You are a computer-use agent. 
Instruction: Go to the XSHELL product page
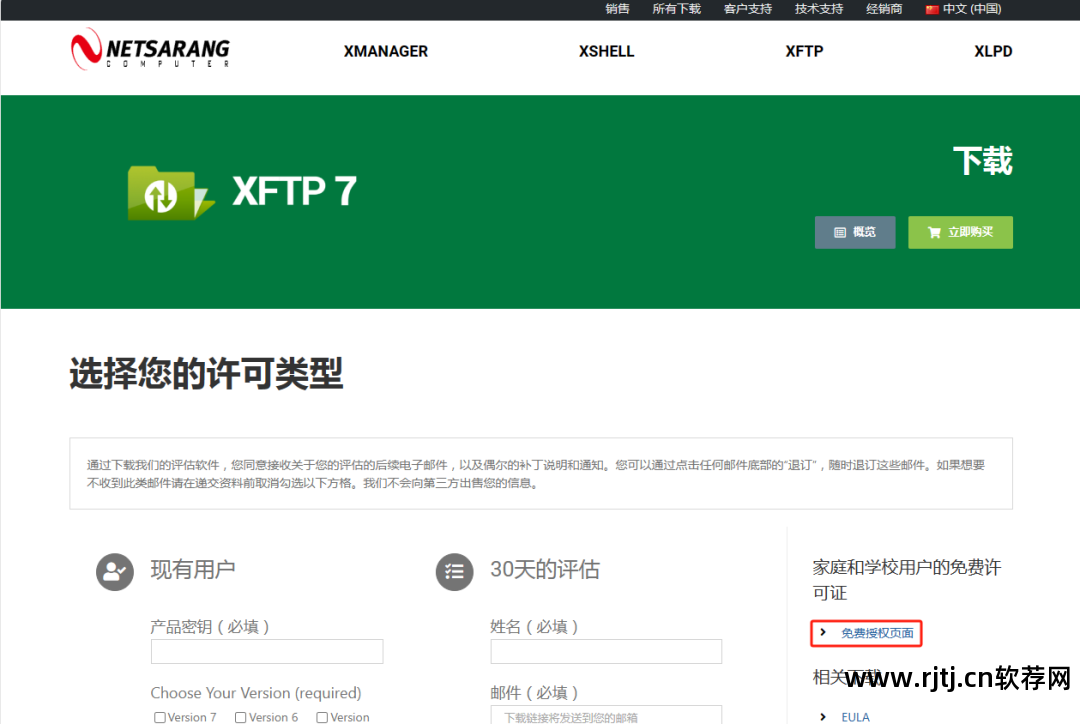point(606,52)
